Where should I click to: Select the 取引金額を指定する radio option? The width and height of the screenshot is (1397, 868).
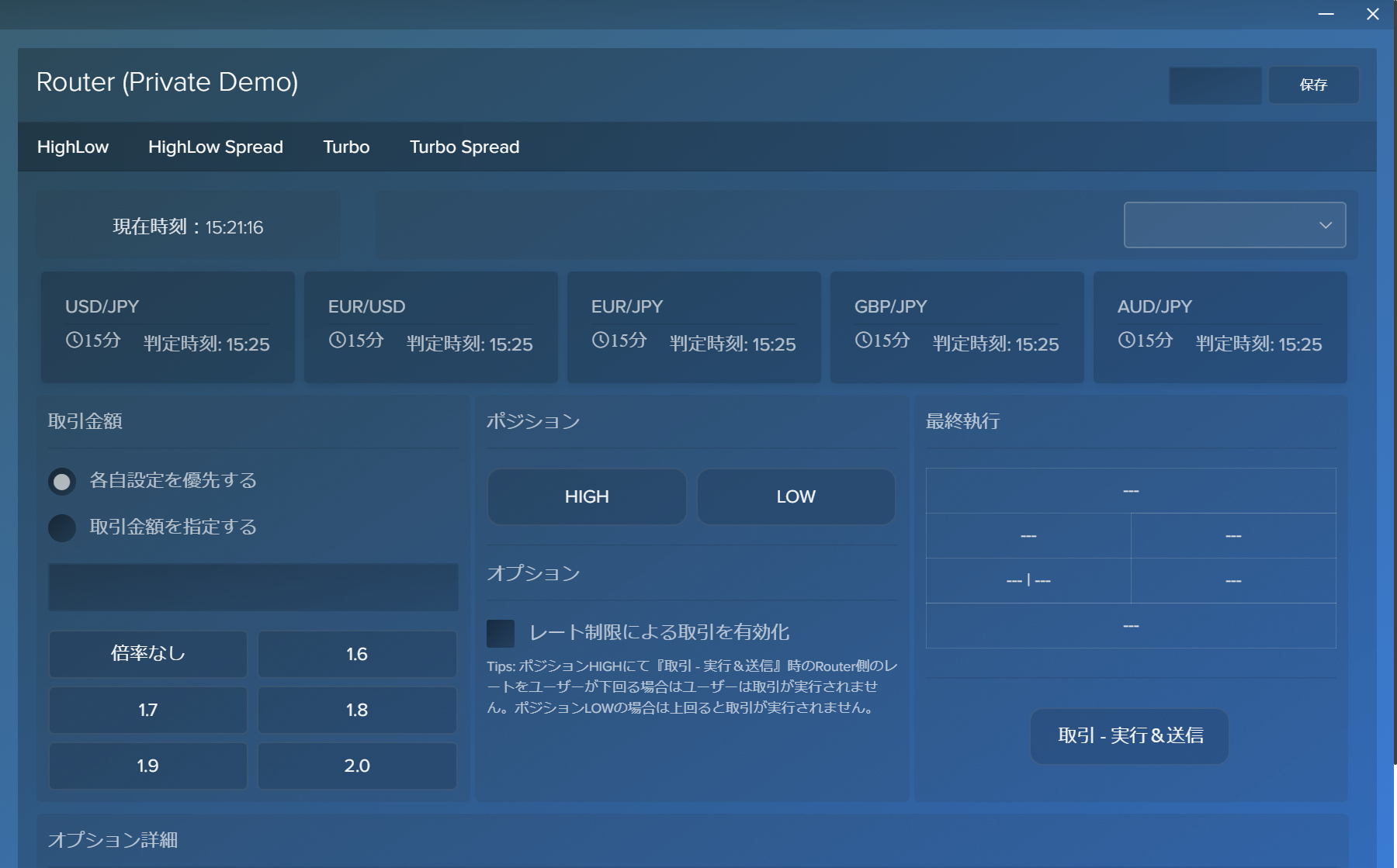pyautogui.click(x=62, y=528)
